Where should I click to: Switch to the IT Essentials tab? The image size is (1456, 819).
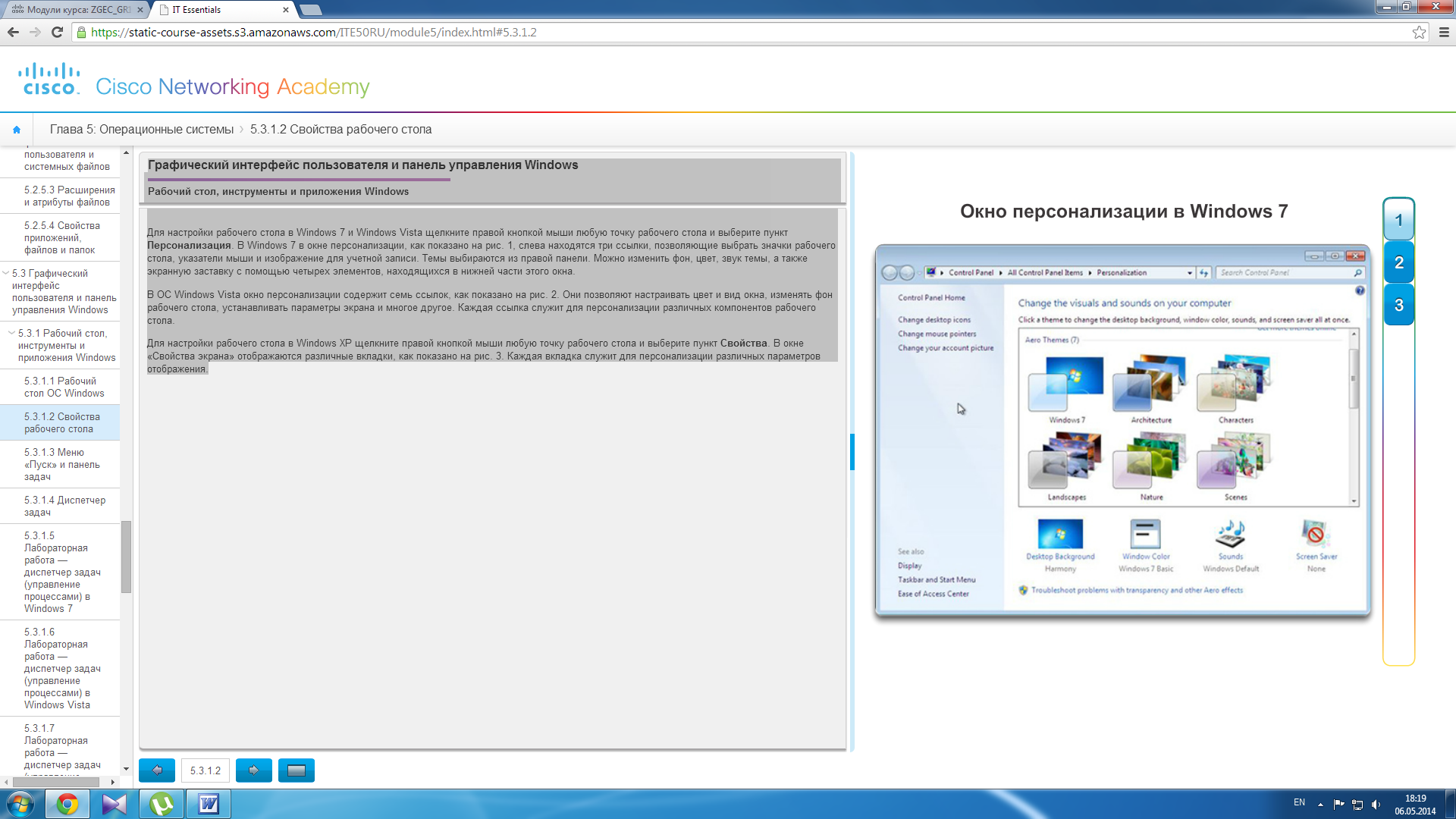point(220,10)
